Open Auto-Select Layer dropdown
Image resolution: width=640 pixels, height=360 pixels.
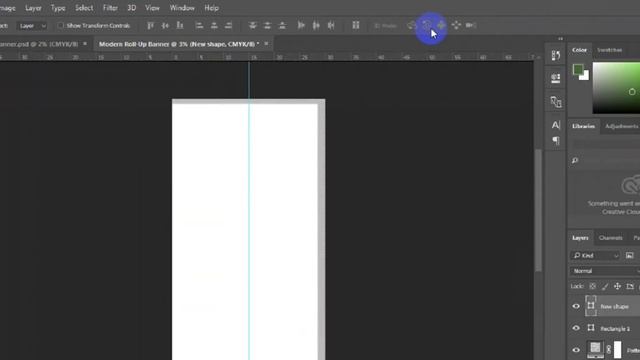pos(33,26)
